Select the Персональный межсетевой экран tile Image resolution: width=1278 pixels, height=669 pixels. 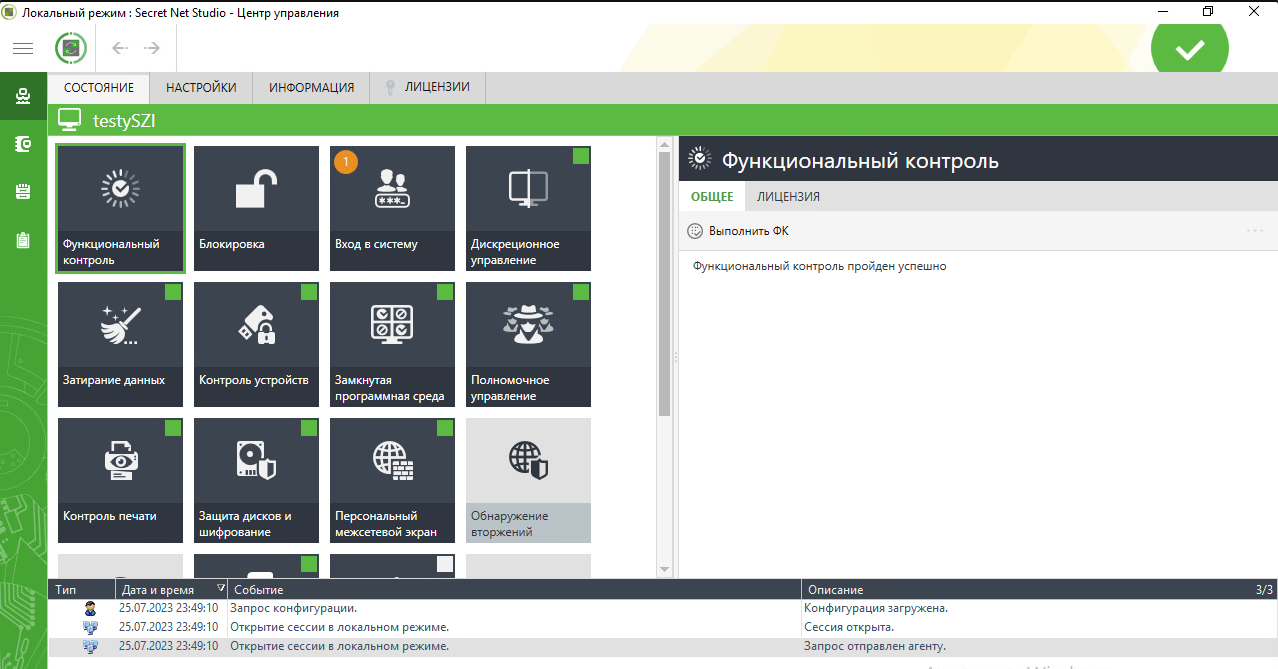(x=392, y=481)
